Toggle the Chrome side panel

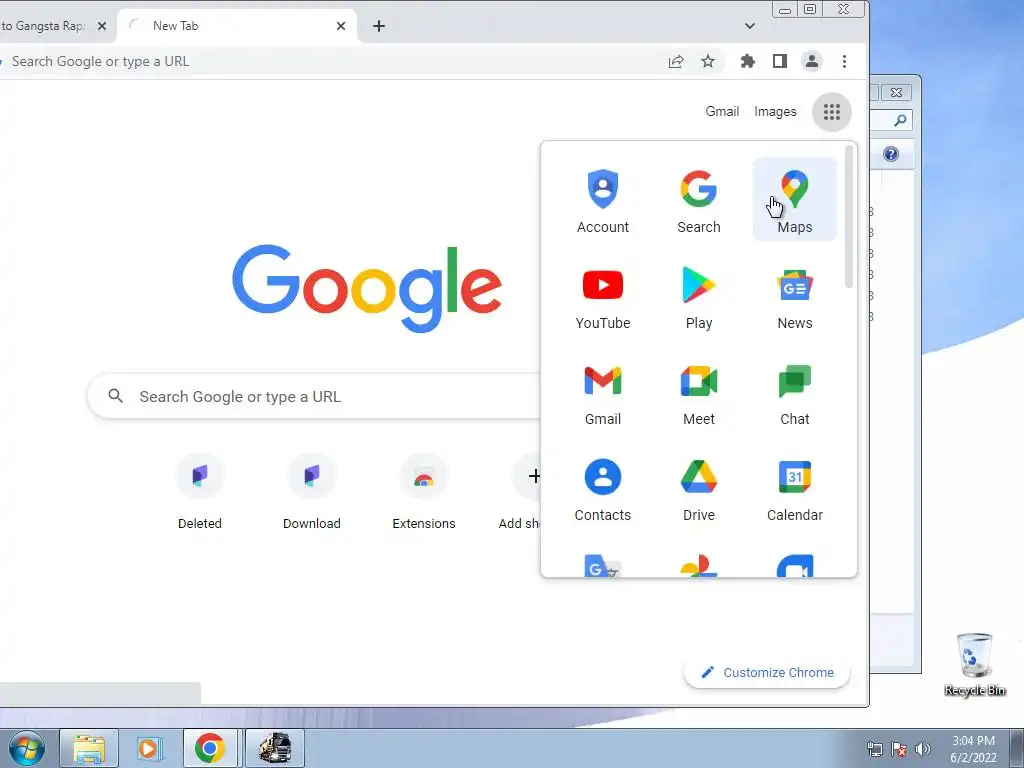coord(780,61)
